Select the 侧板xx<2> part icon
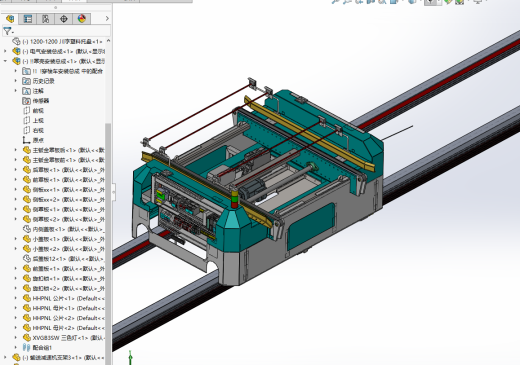The image size is (520, 365). pos(27,199)
